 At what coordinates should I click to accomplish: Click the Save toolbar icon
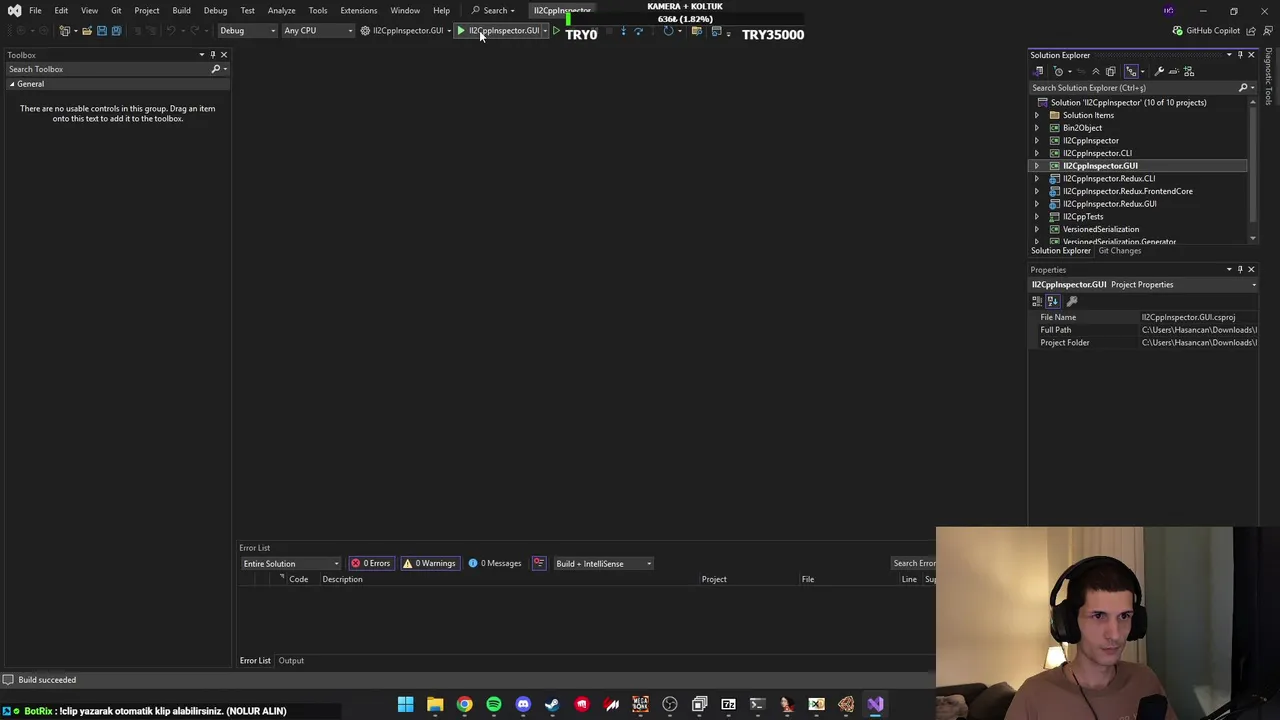(101, 31)
